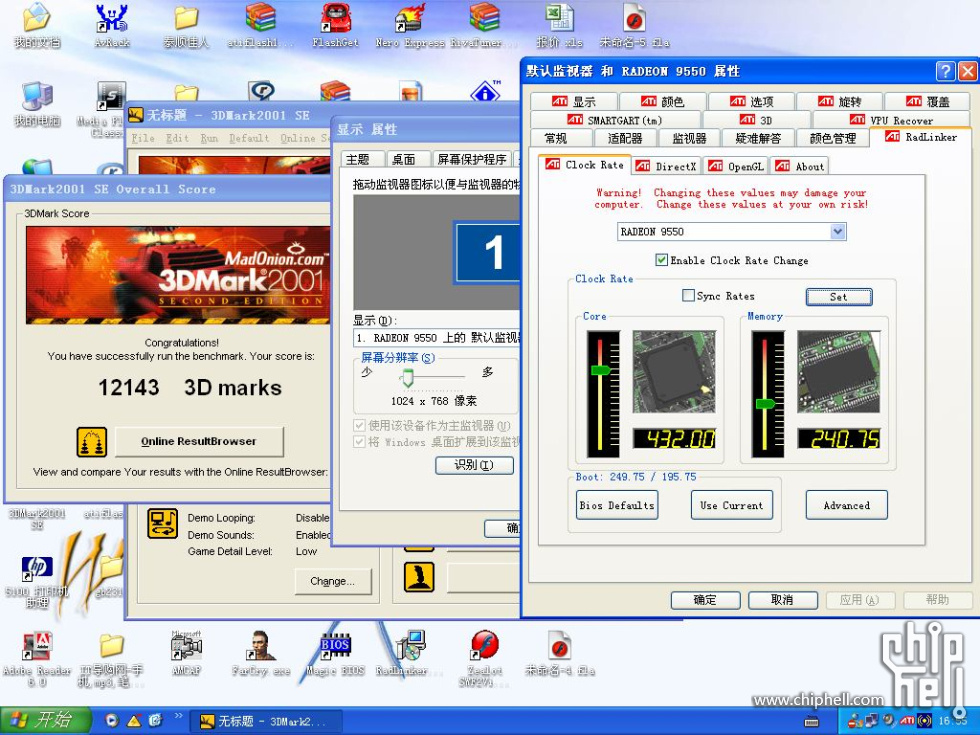Viewport: 980px width, 735px height.
Task: Switch to the DirectX sub-tab
Action: (x=666, y=166)
